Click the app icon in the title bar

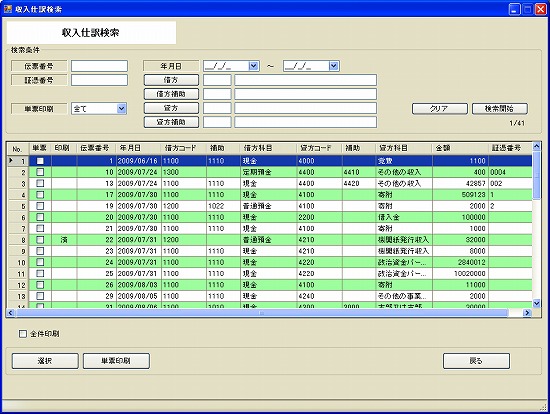(x=8, y=9)
